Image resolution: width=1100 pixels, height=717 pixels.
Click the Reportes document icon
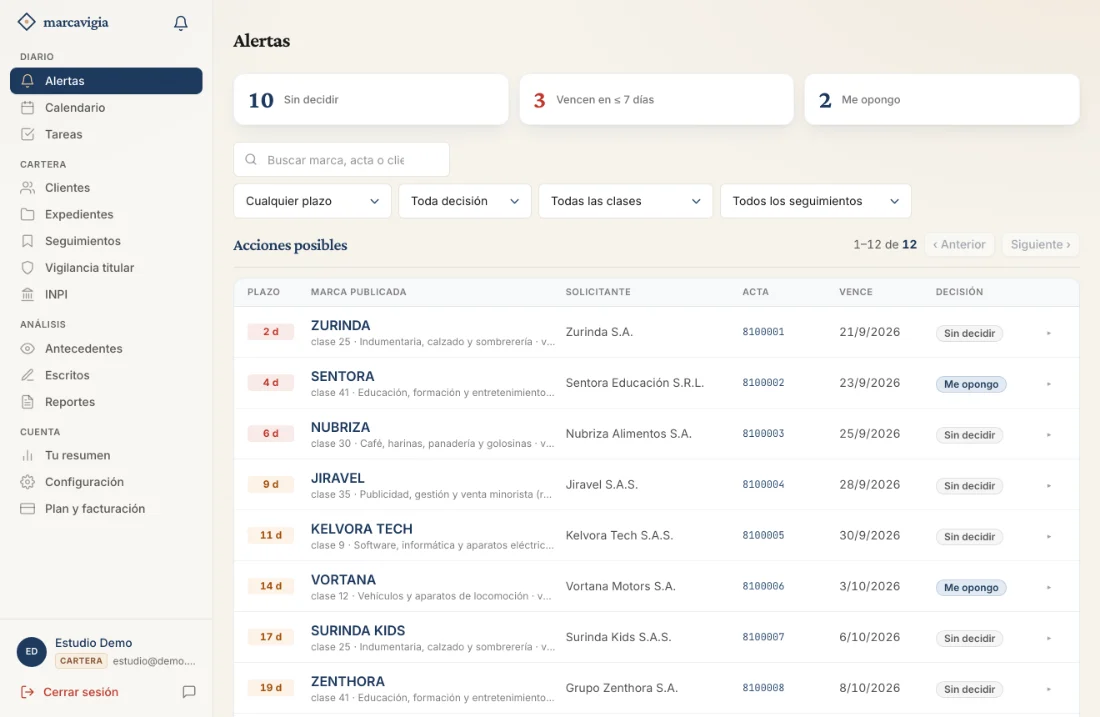pyautogui.click(x=27, y=402)
